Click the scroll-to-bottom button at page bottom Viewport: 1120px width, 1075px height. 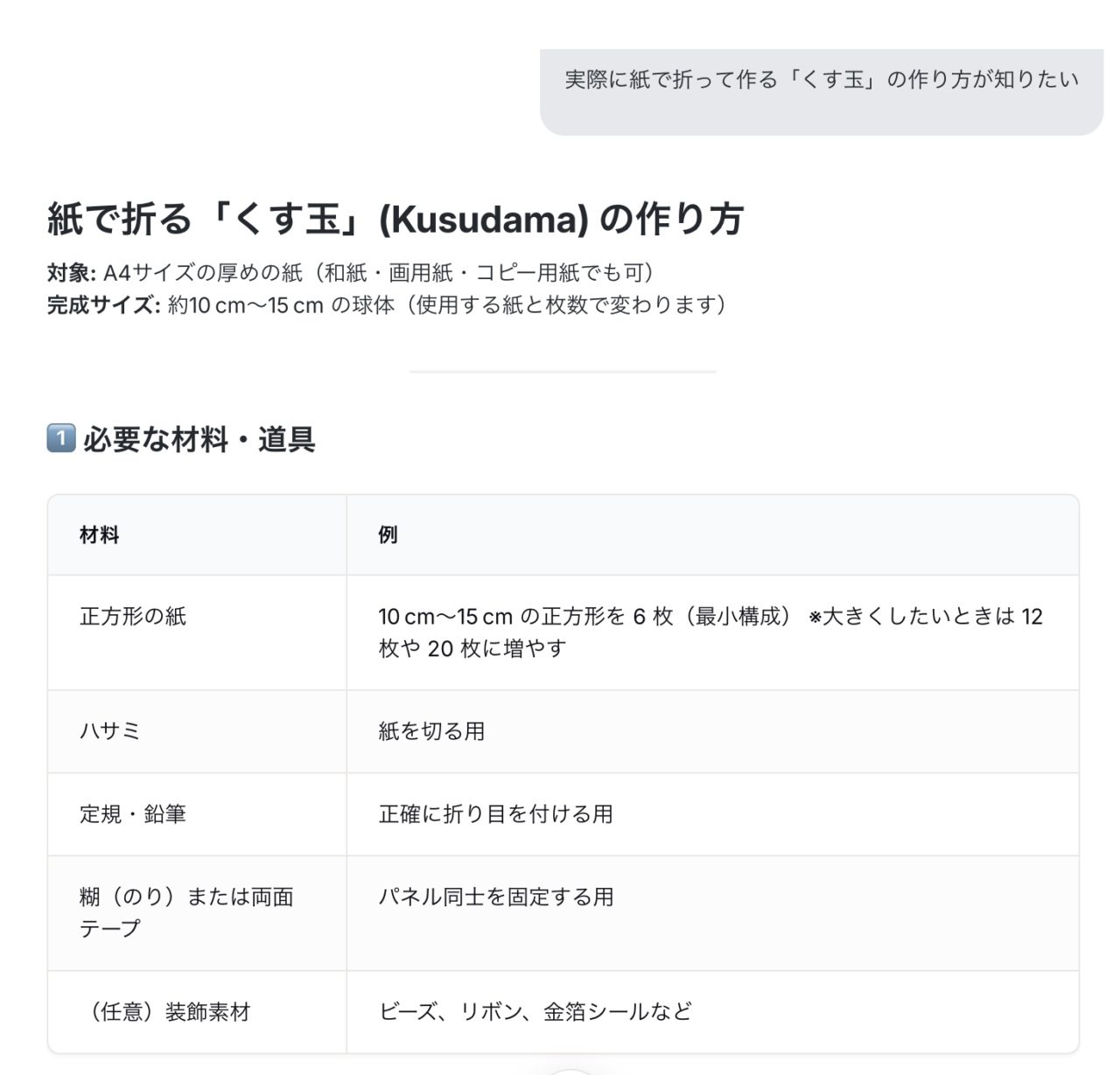click(570, 1071)
